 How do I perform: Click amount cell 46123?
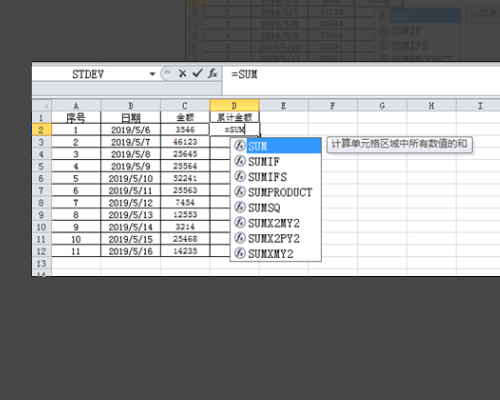tap(185, 142)
